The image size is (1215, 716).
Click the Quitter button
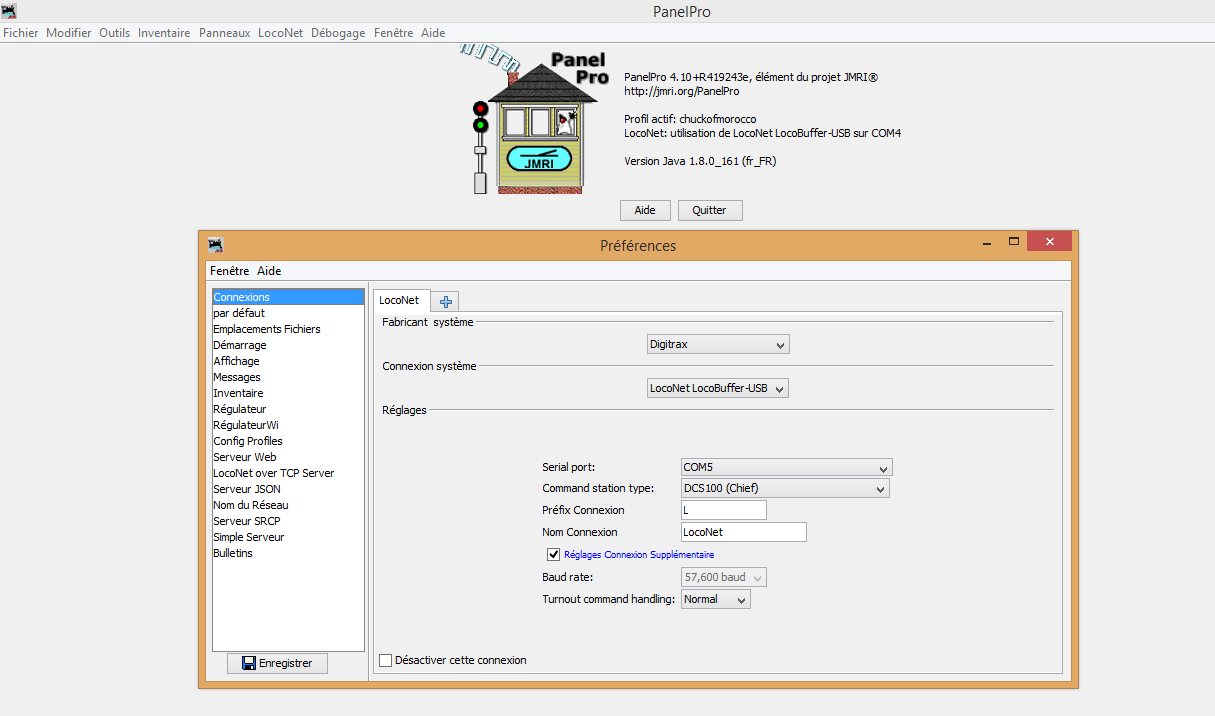point(710,210)
